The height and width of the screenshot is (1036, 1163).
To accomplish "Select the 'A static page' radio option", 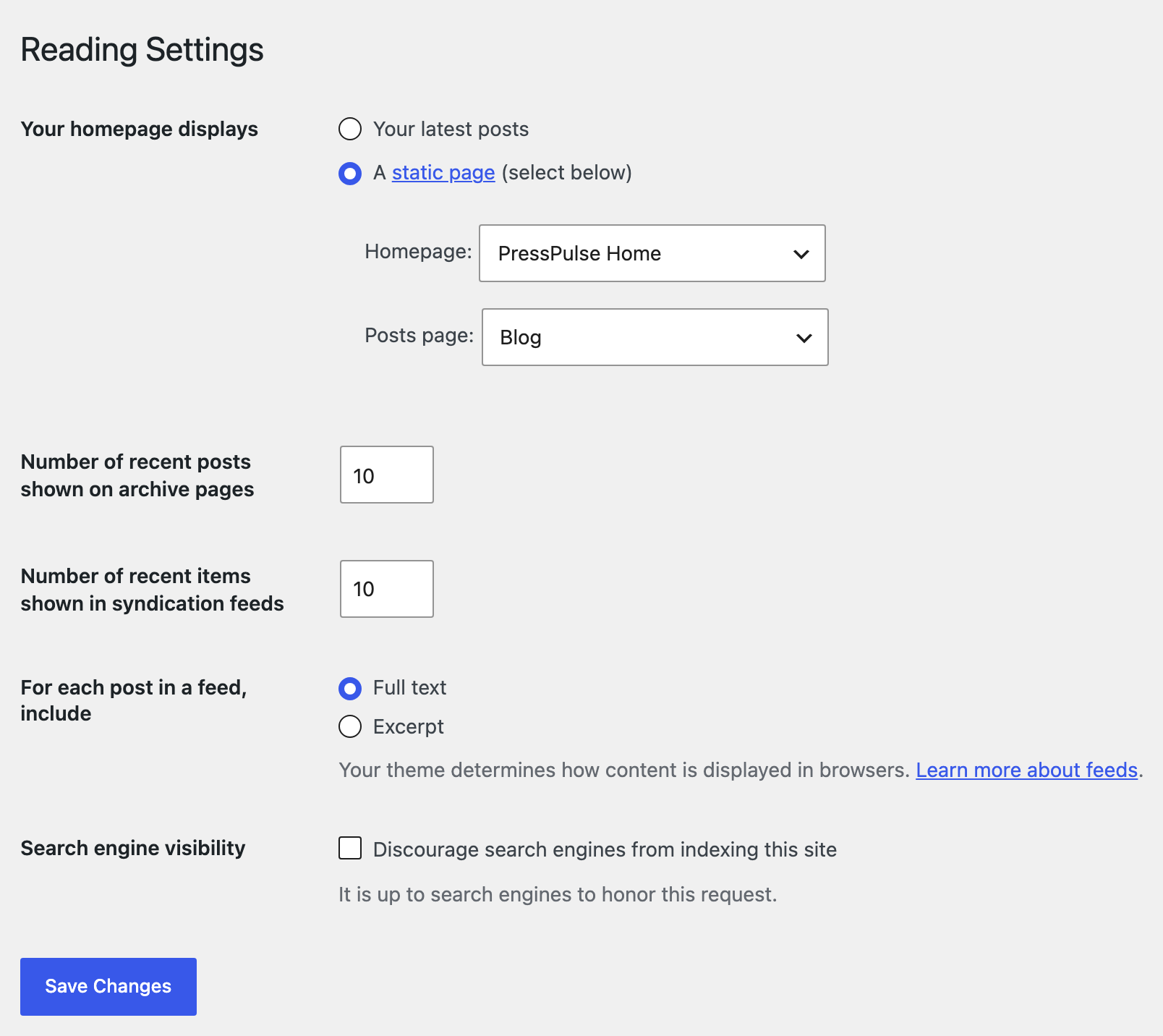I will 350,174.
